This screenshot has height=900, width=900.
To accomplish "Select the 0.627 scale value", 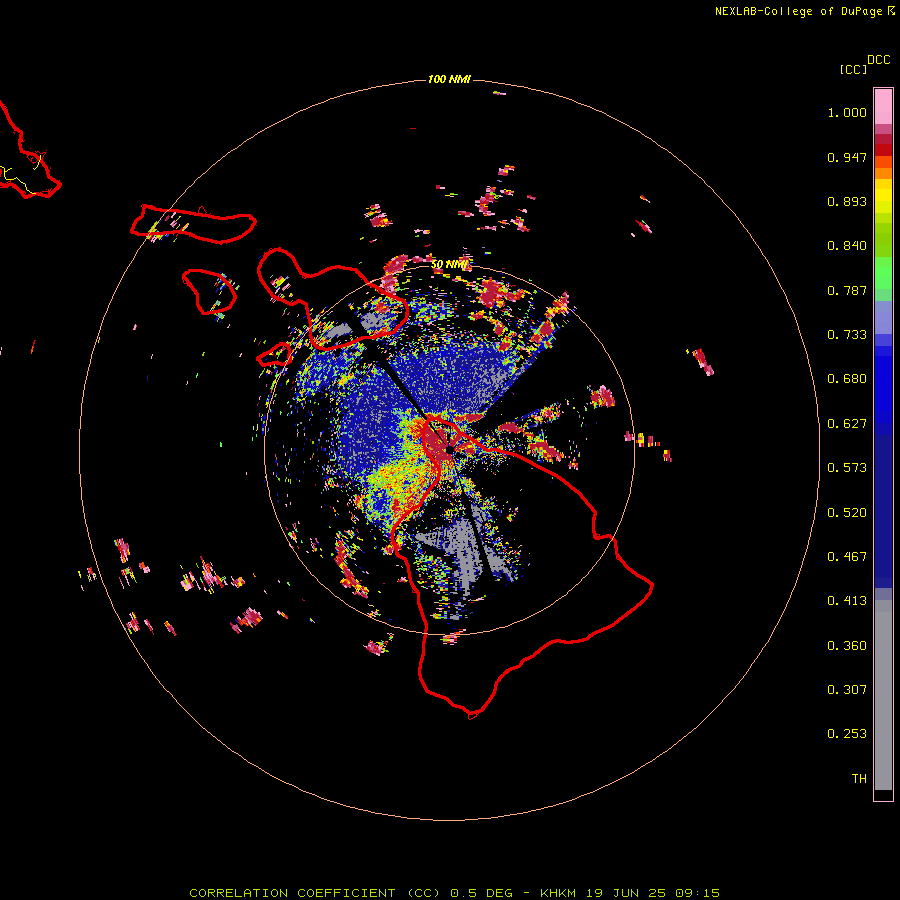I will [x=847, y=424].
